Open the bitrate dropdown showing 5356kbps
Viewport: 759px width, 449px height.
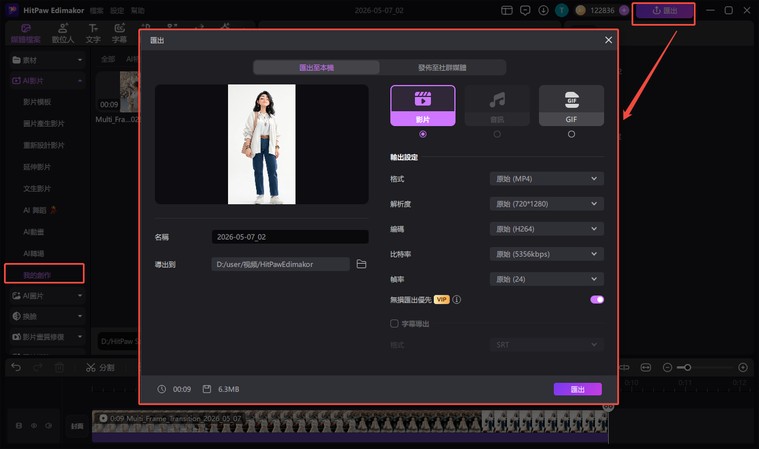point(546,254)
